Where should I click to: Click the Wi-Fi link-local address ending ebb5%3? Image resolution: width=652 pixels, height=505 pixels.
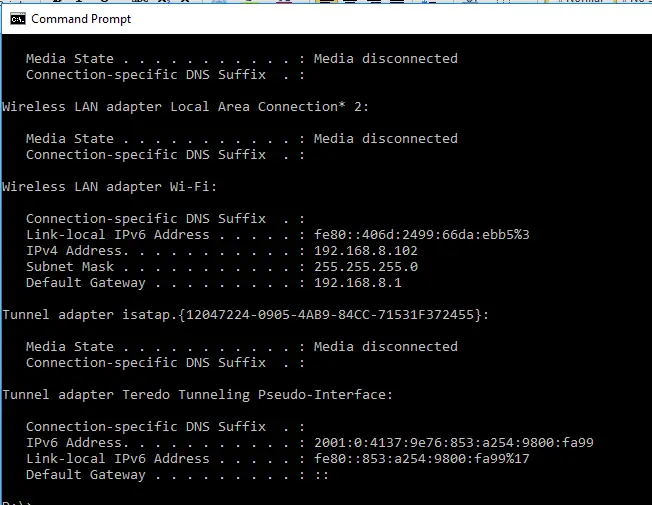422,235
